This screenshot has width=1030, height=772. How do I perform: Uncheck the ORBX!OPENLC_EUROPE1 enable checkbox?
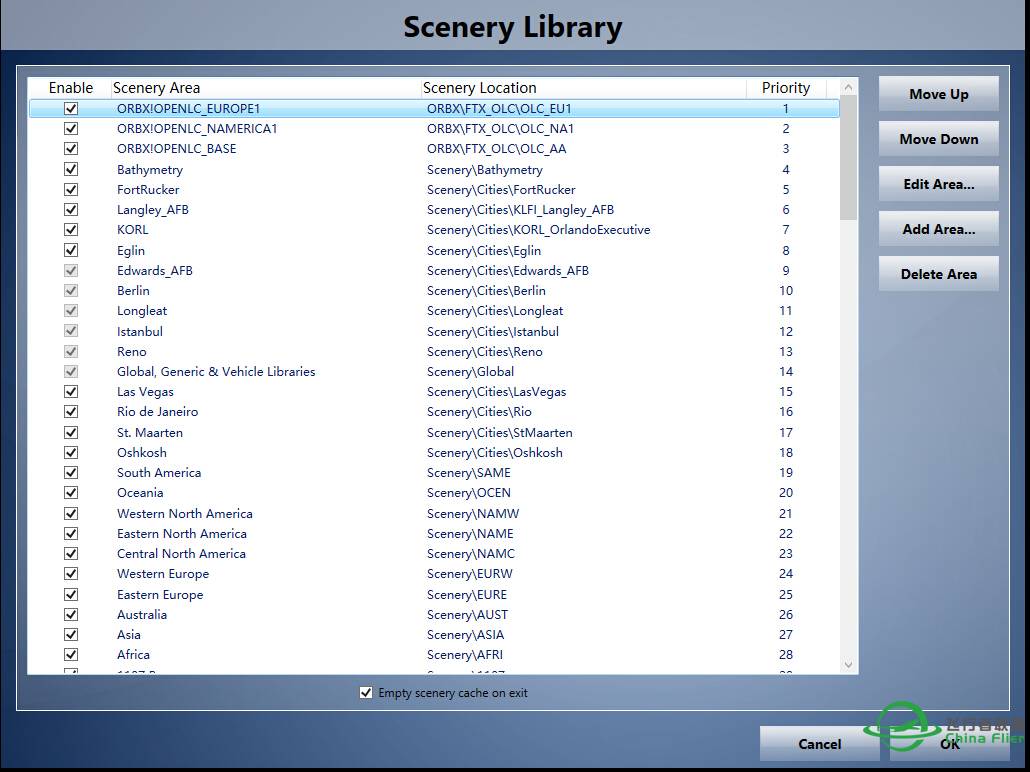coord(71,108)
